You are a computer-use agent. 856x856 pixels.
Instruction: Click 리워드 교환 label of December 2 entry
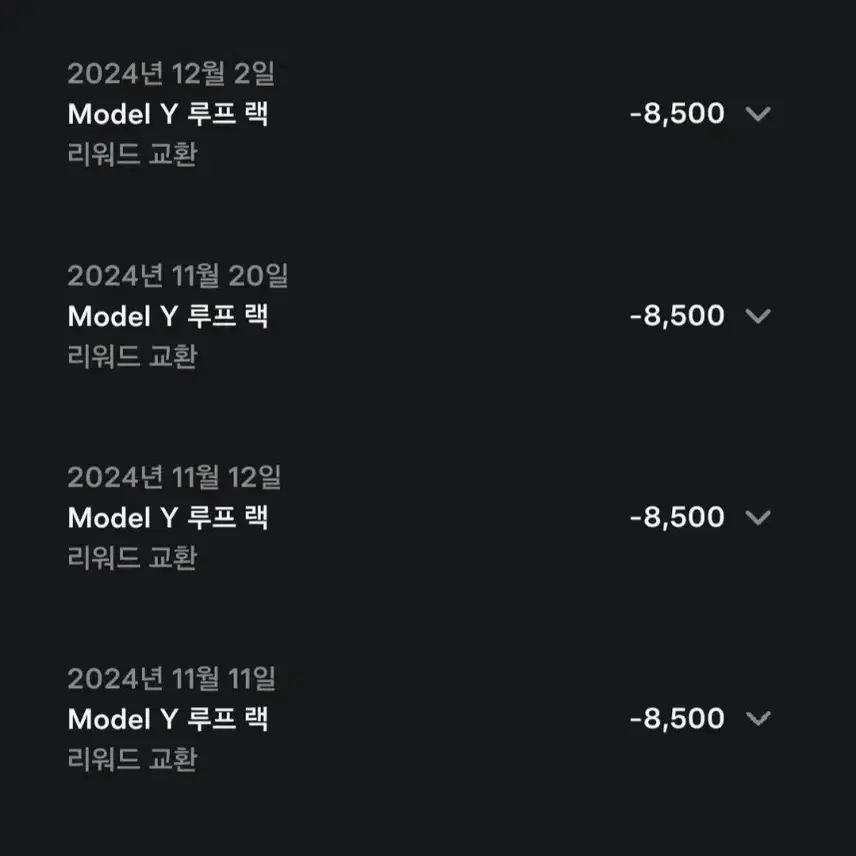coord(132,154)
